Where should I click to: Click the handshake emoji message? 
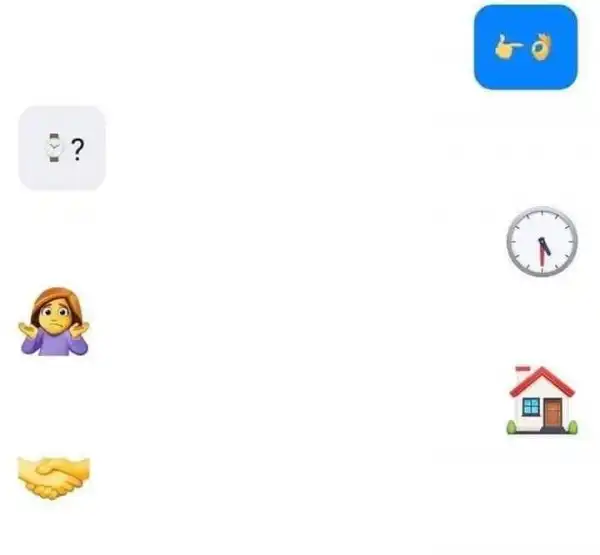[x=54, y=478]
